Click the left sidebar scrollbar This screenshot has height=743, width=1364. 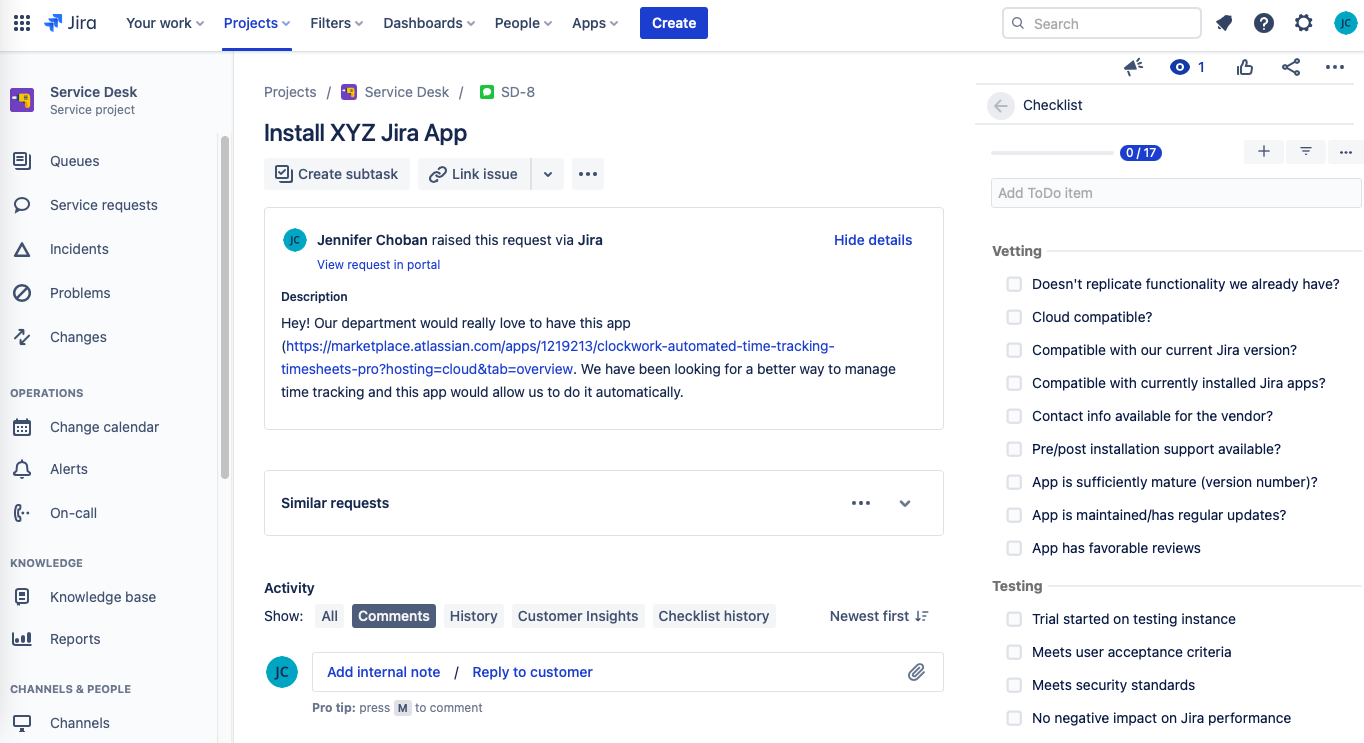click(225, 305)
